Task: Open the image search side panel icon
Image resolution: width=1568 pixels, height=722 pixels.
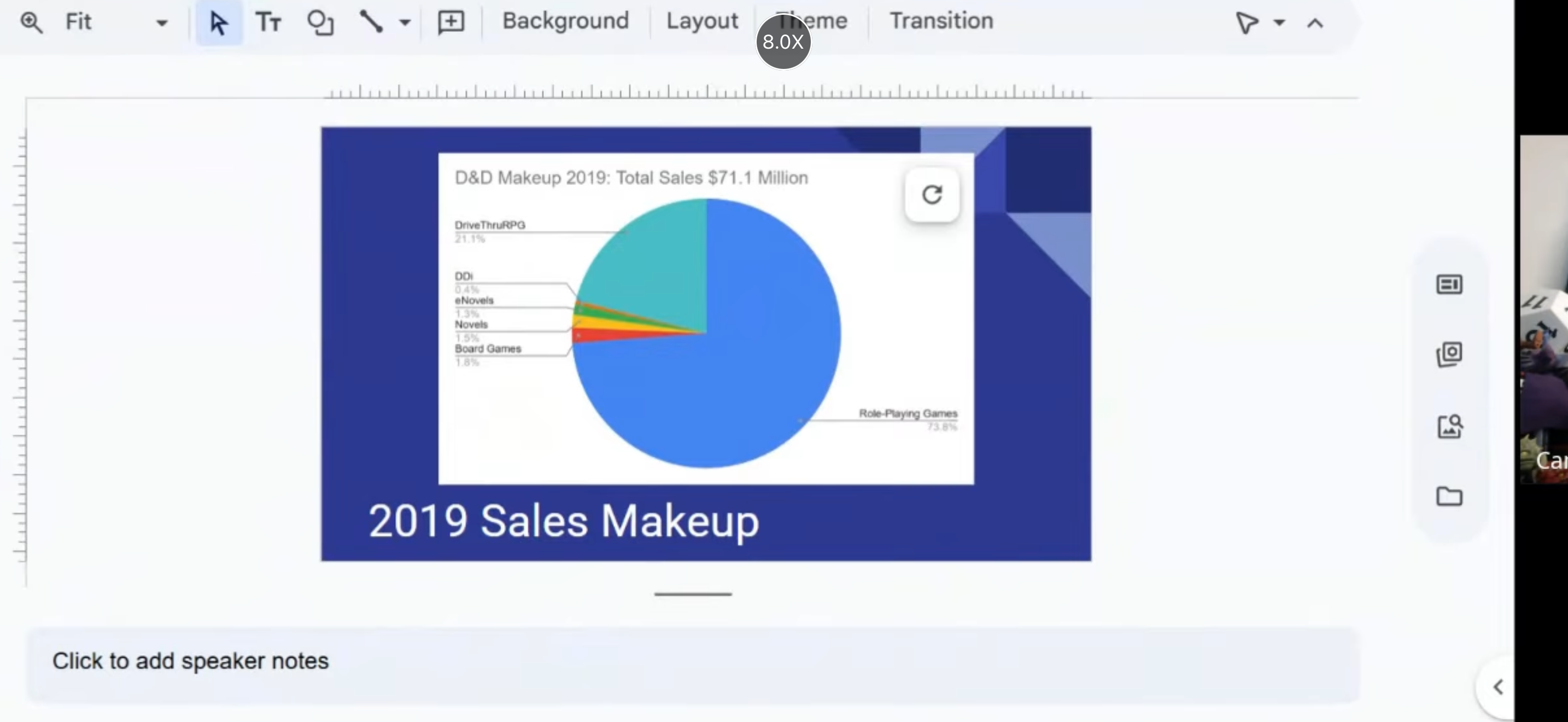Action: [1449, 426]
